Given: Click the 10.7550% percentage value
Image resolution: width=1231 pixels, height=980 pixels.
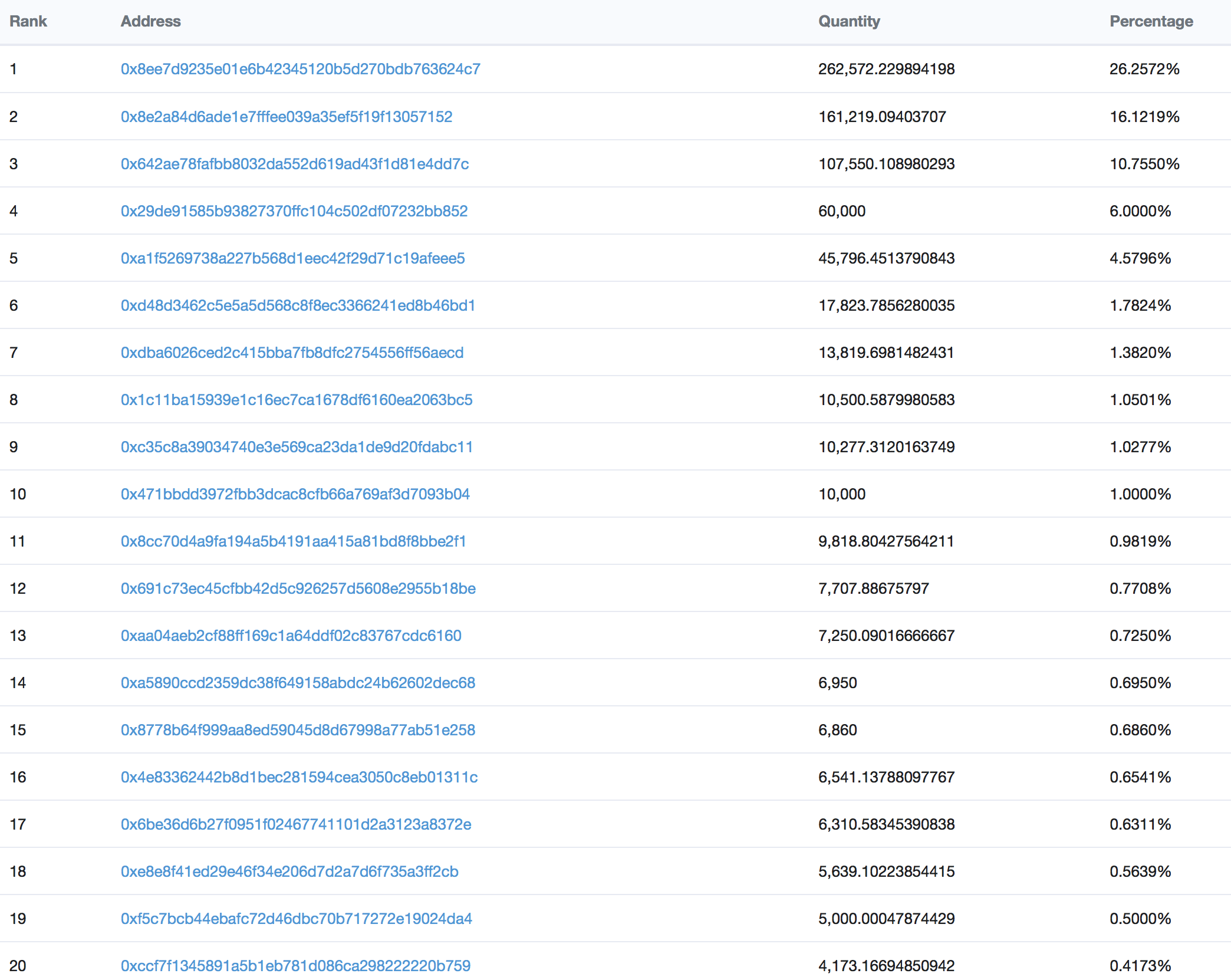Looking at the screenshot, I should tap(1144, 164).
